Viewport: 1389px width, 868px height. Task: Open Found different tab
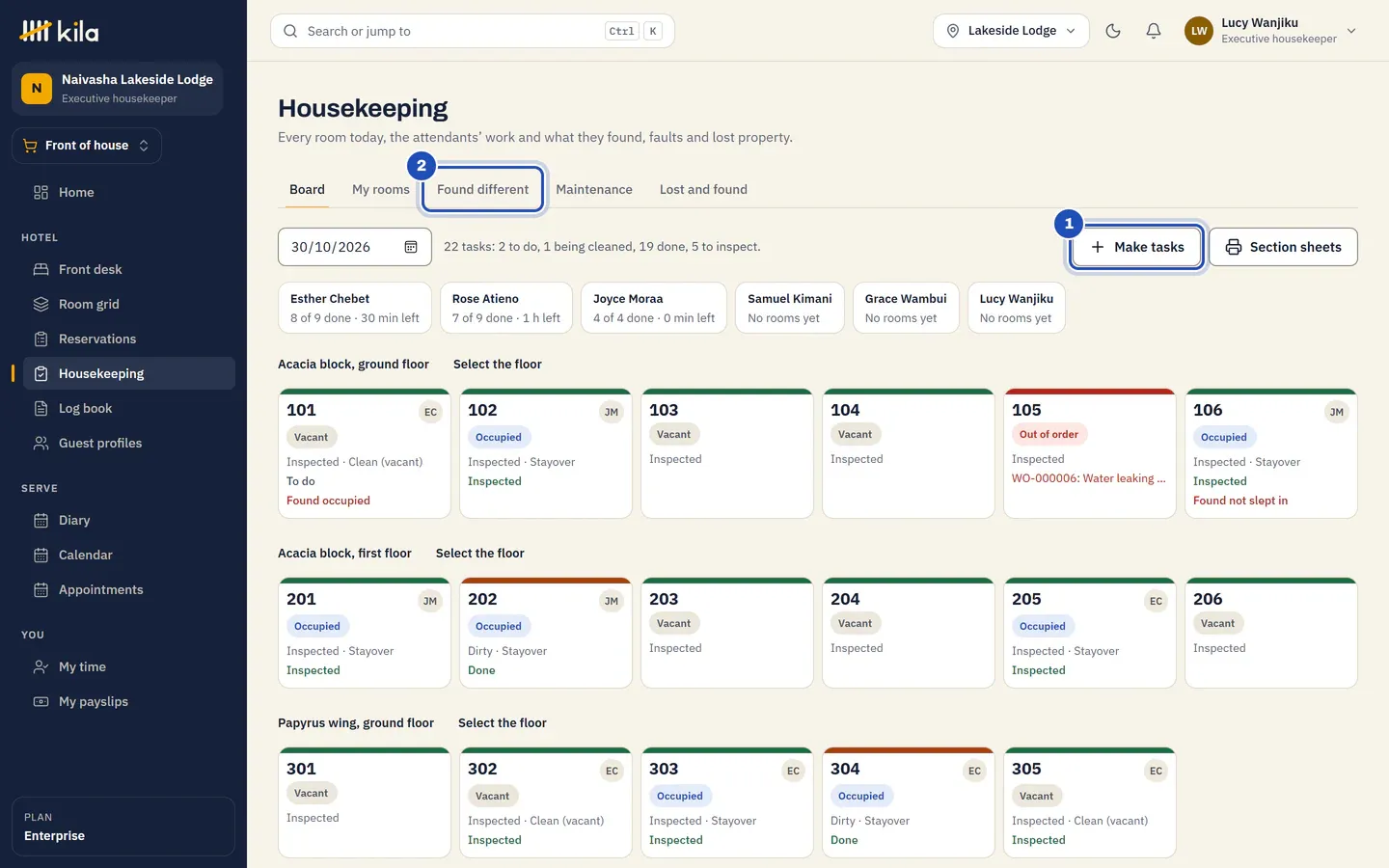(x=482, y=189)
